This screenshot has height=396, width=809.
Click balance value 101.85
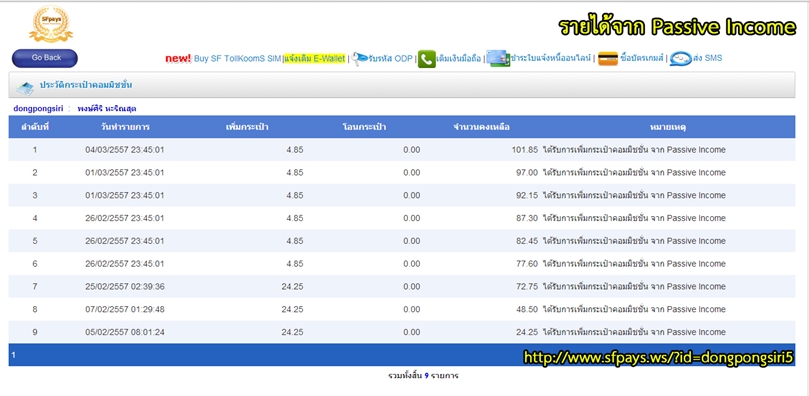pyautogui.click(x=525, y=150)
